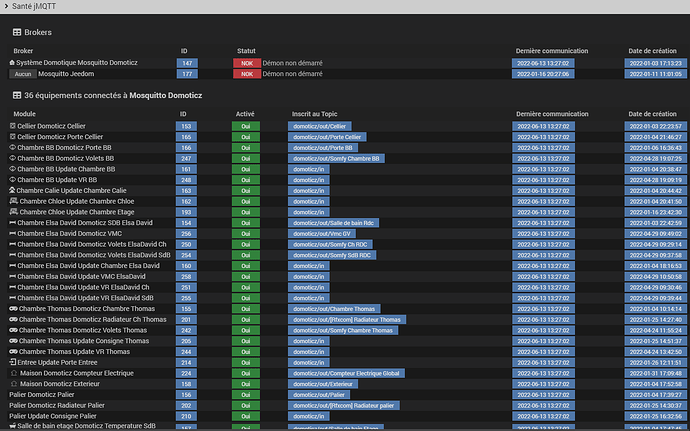Click ID badge 247

coord(186,158)
